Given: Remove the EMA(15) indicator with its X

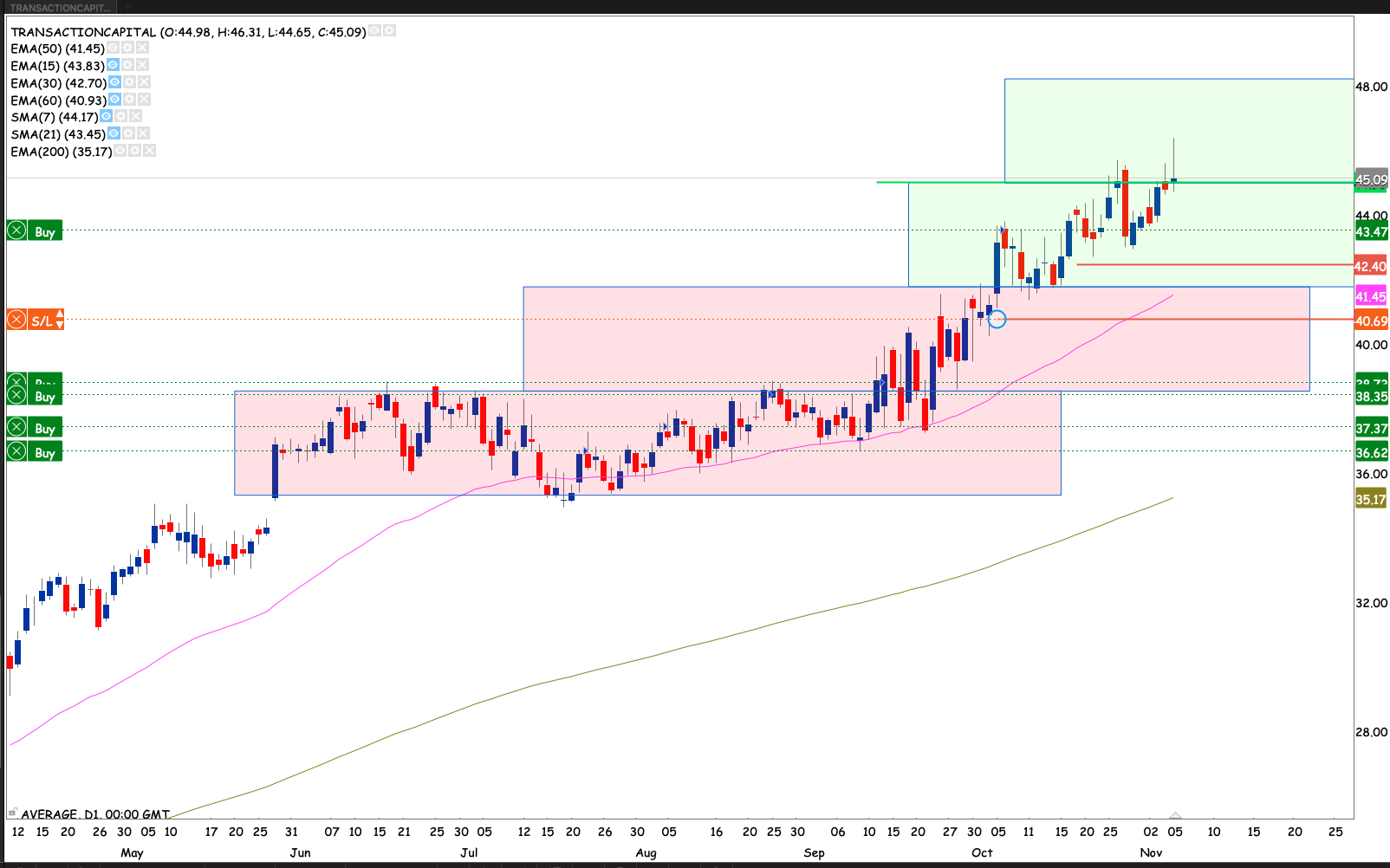Looking at the screenshot, I should point(143,66).
